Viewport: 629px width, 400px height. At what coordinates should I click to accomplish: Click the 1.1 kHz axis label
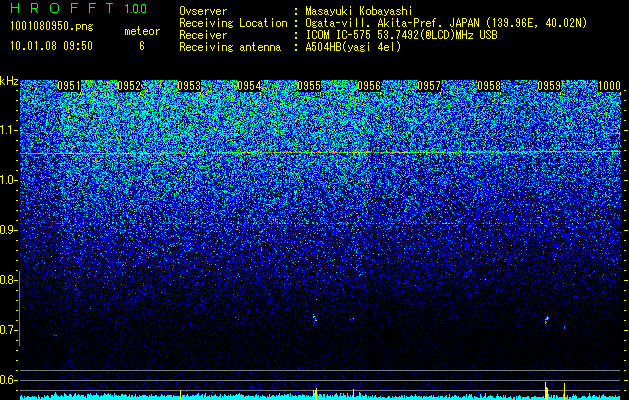[8, 130]
